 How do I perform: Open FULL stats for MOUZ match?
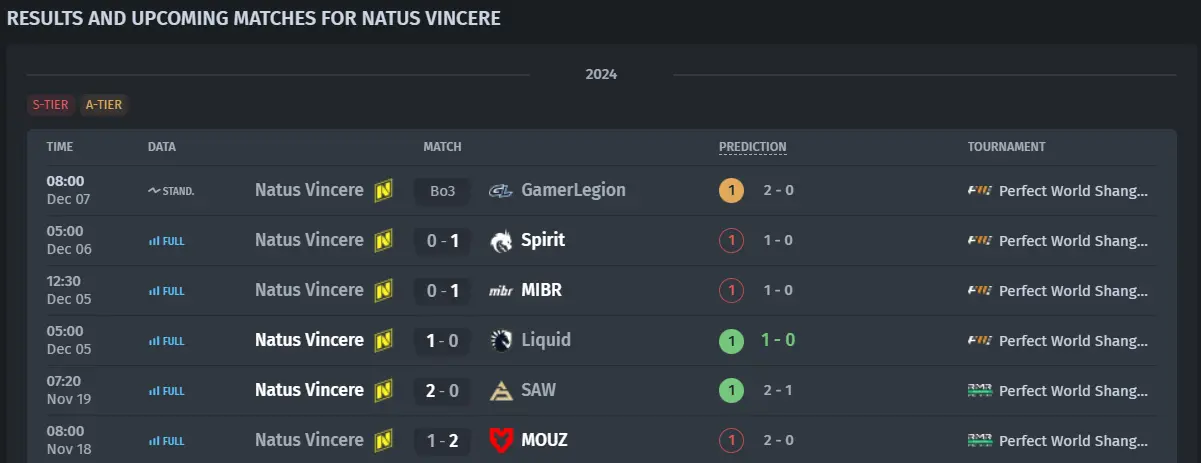point(166,441)
